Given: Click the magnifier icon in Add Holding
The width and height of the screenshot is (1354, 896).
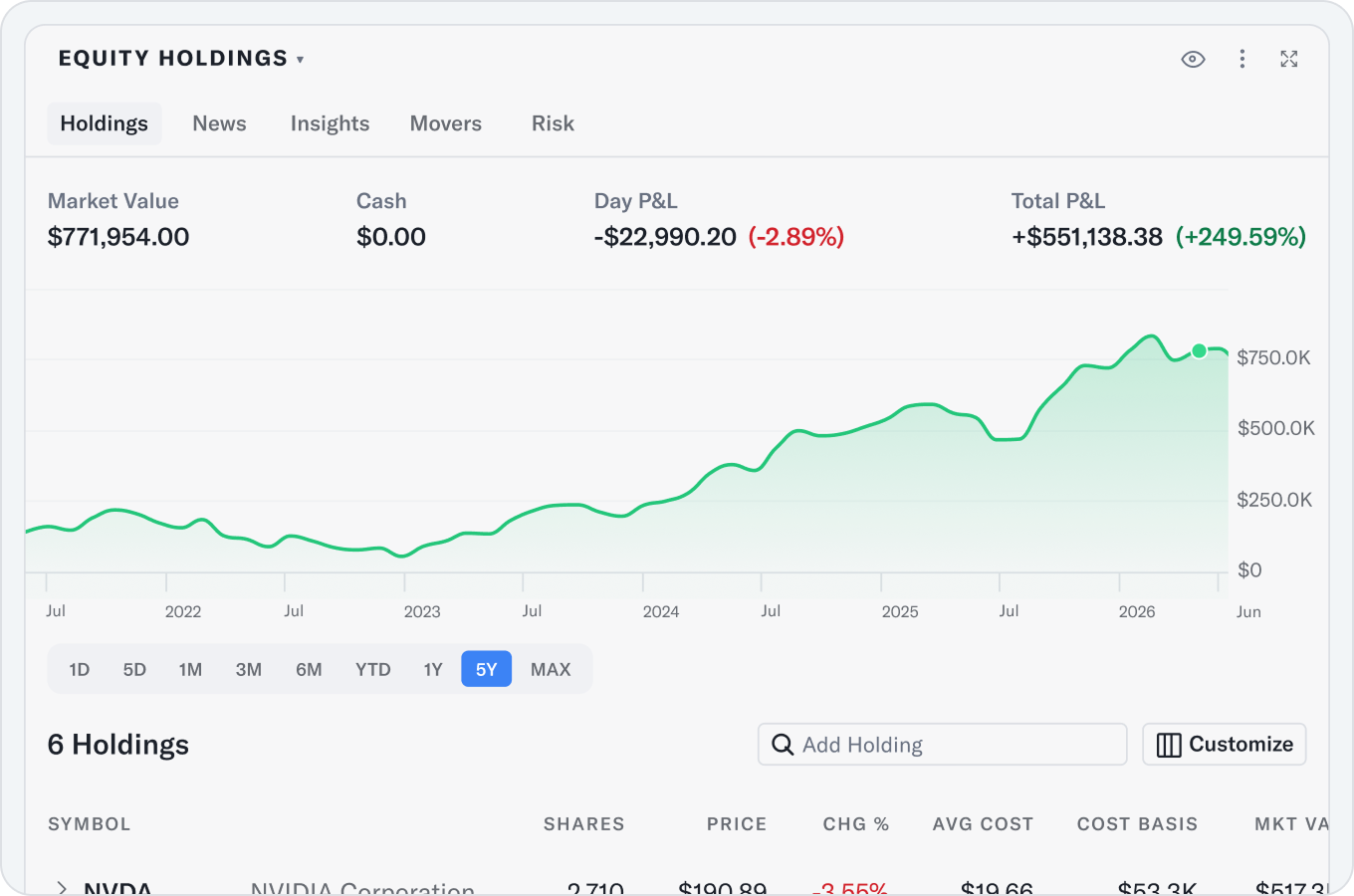Looking at the screenshot, I should click(x=783, y=745).
